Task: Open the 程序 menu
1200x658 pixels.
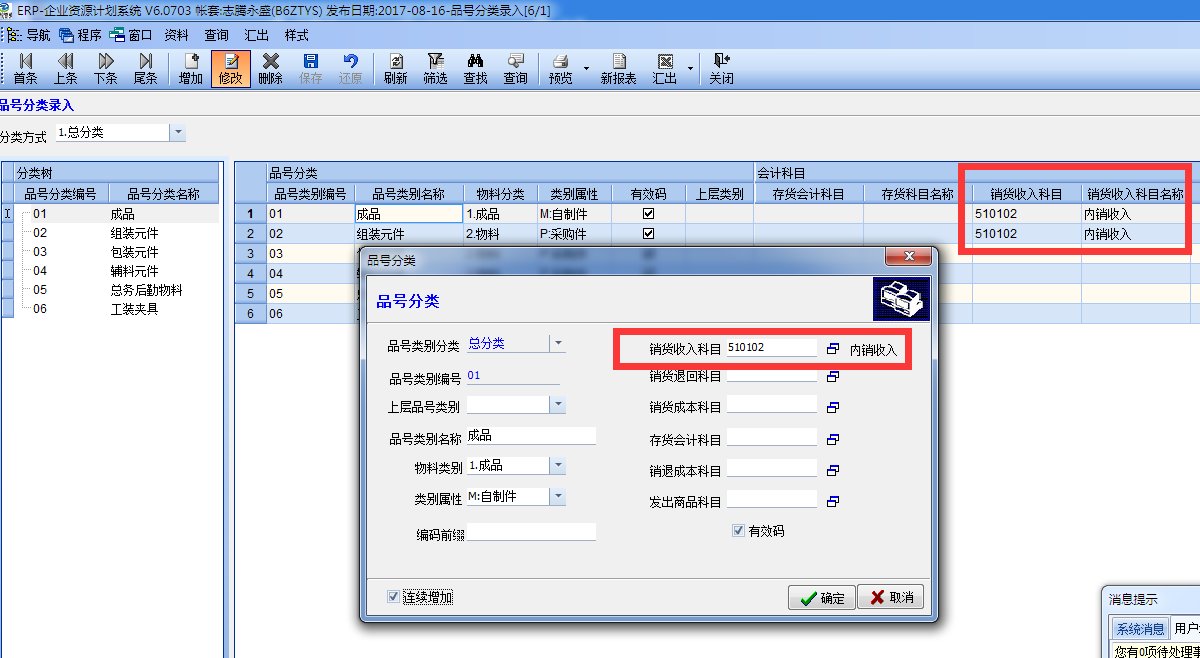Action: point(80,34)
